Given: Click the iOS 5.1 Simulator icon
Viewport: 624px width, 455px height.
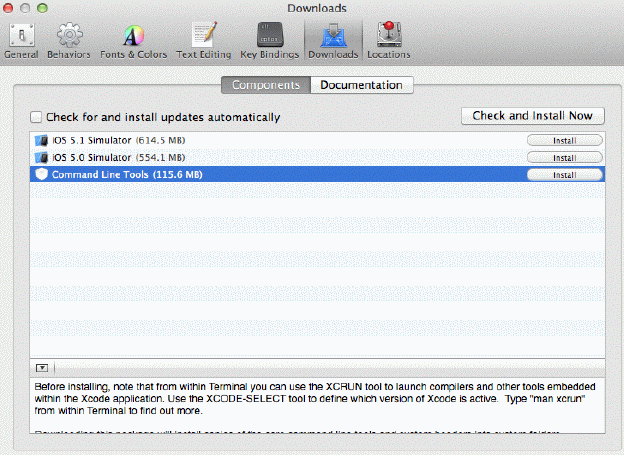Looking at the screenshot, I should (41, 141).
